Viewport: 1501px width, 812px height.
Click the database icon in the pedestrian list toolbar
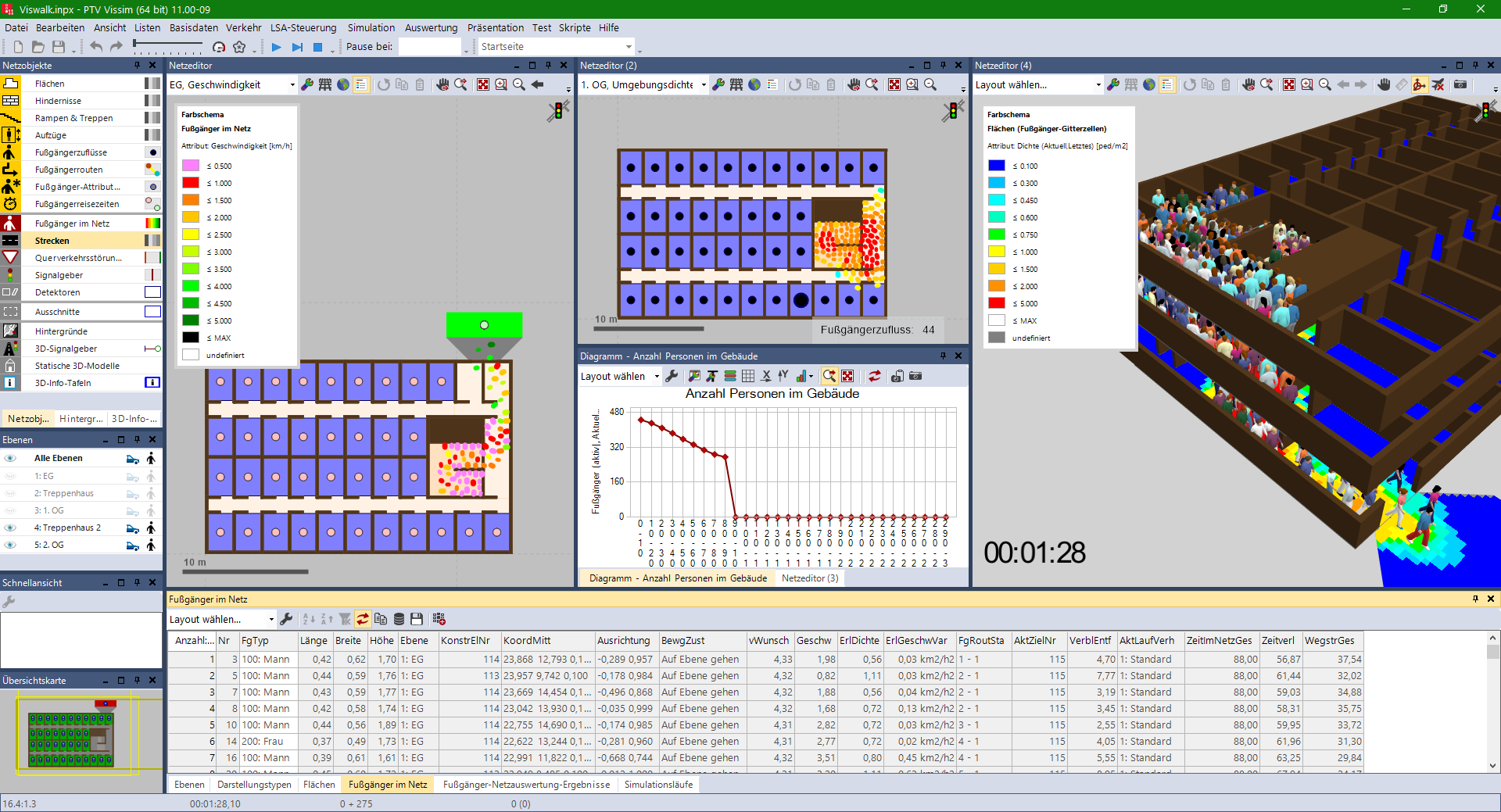coord(399,619)
